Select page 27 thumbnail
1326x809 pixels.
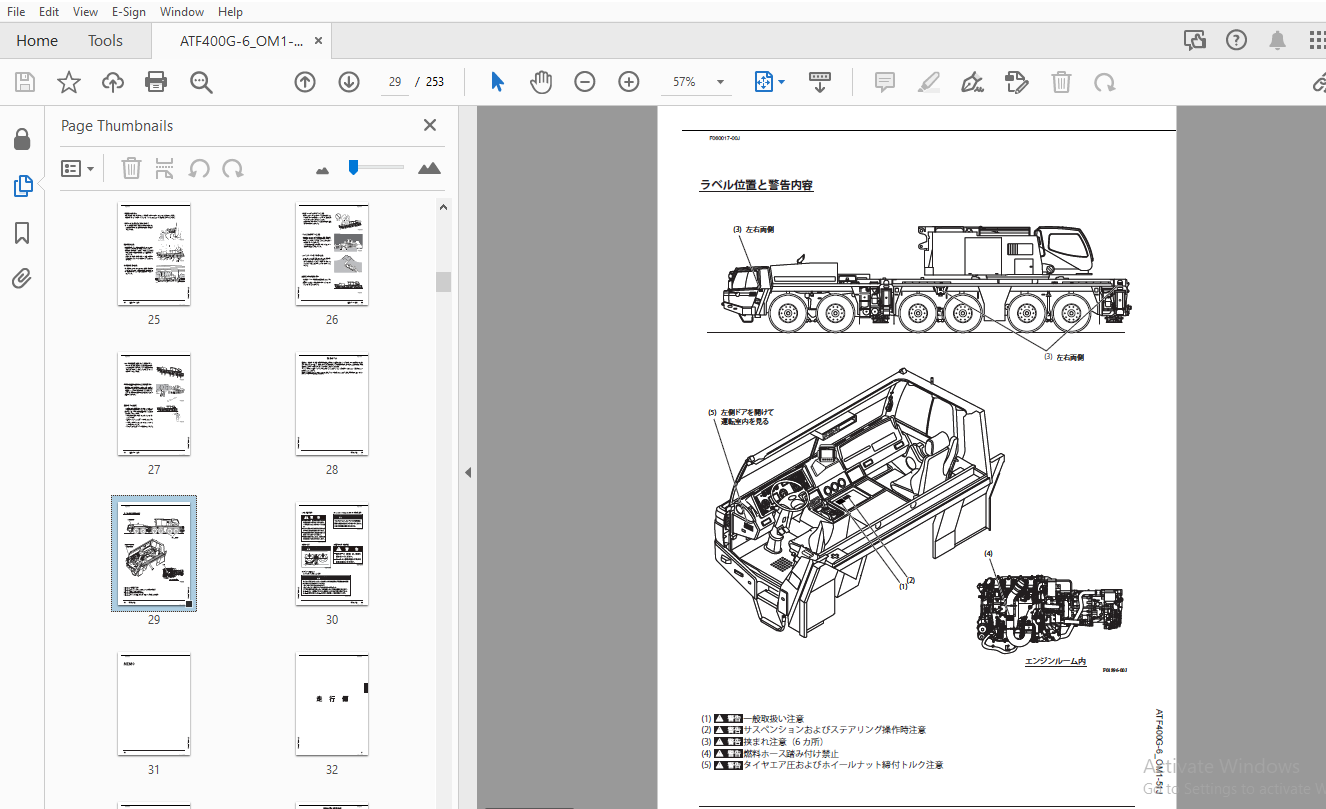[154, 404]
